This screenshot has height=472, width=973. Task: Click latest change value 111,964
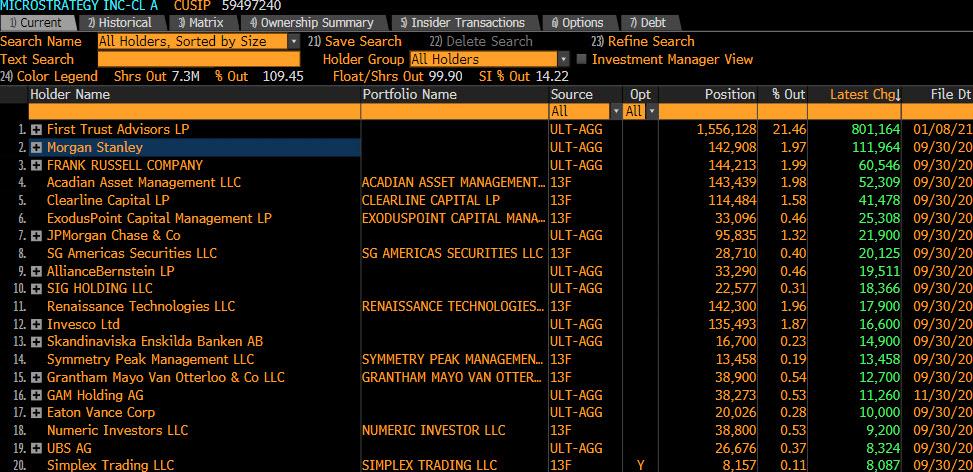tap(875, 148)
